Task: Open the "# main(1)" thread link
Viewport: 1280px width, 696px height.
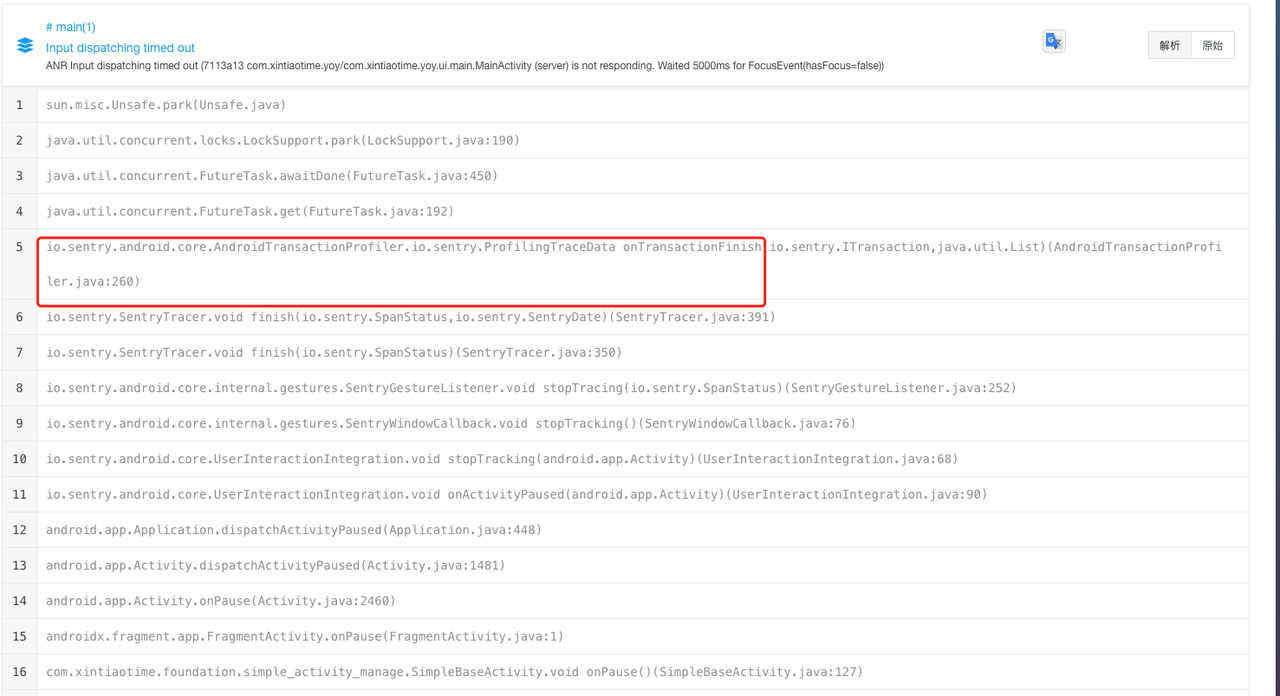Action: [x=70, y=27]
